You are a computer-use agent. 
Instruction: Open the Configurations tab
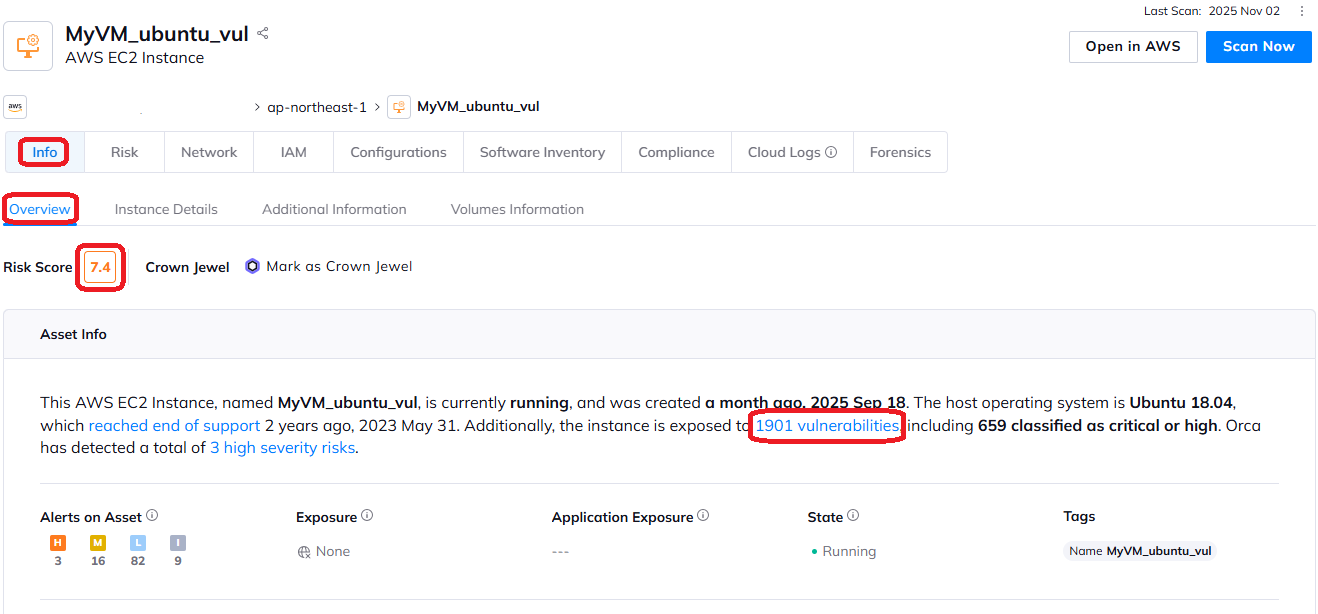(398, 152)
